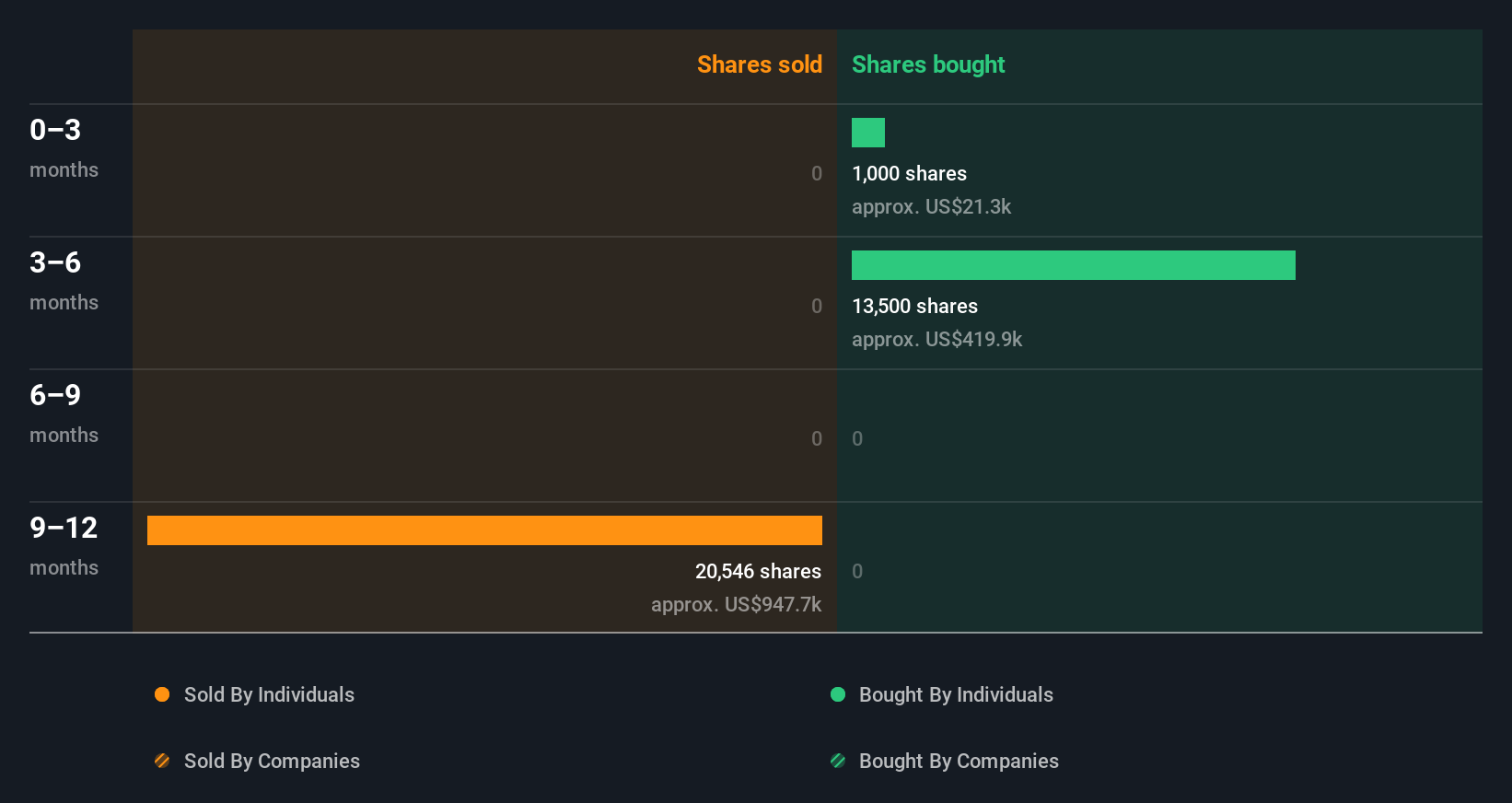Click the '0–3' months row label
This screenshot has width=1512, height=803.
click(55, 130)
